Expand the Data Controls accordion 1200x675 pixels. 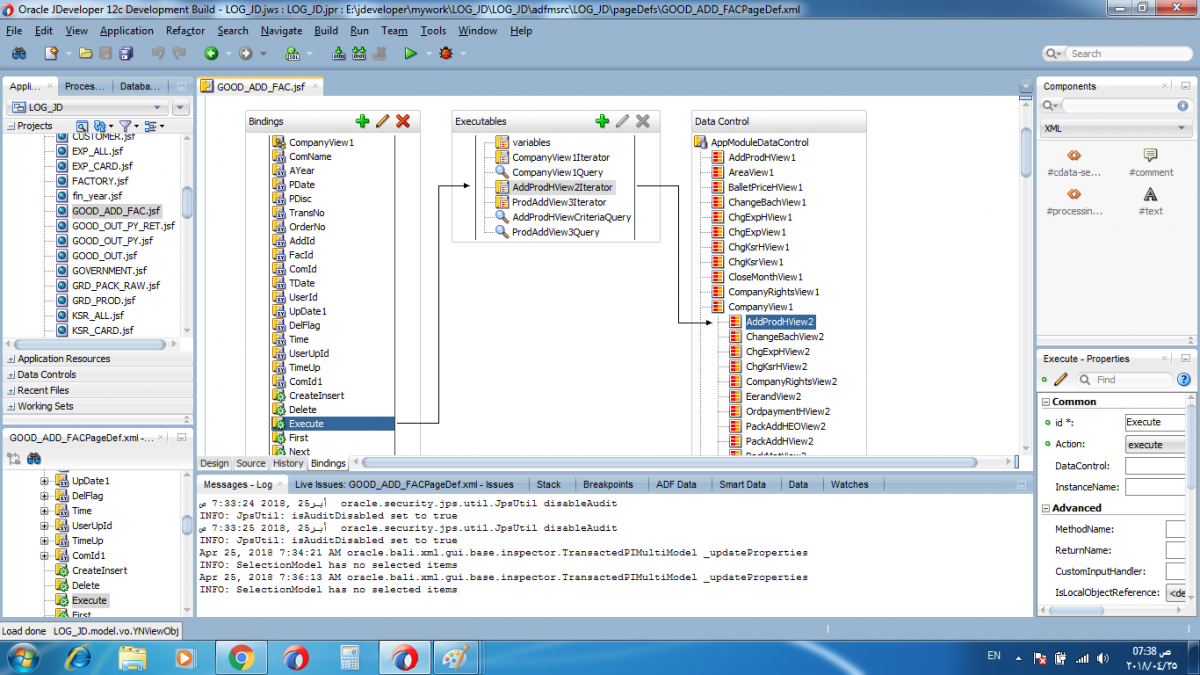click(x=11, y=375)
